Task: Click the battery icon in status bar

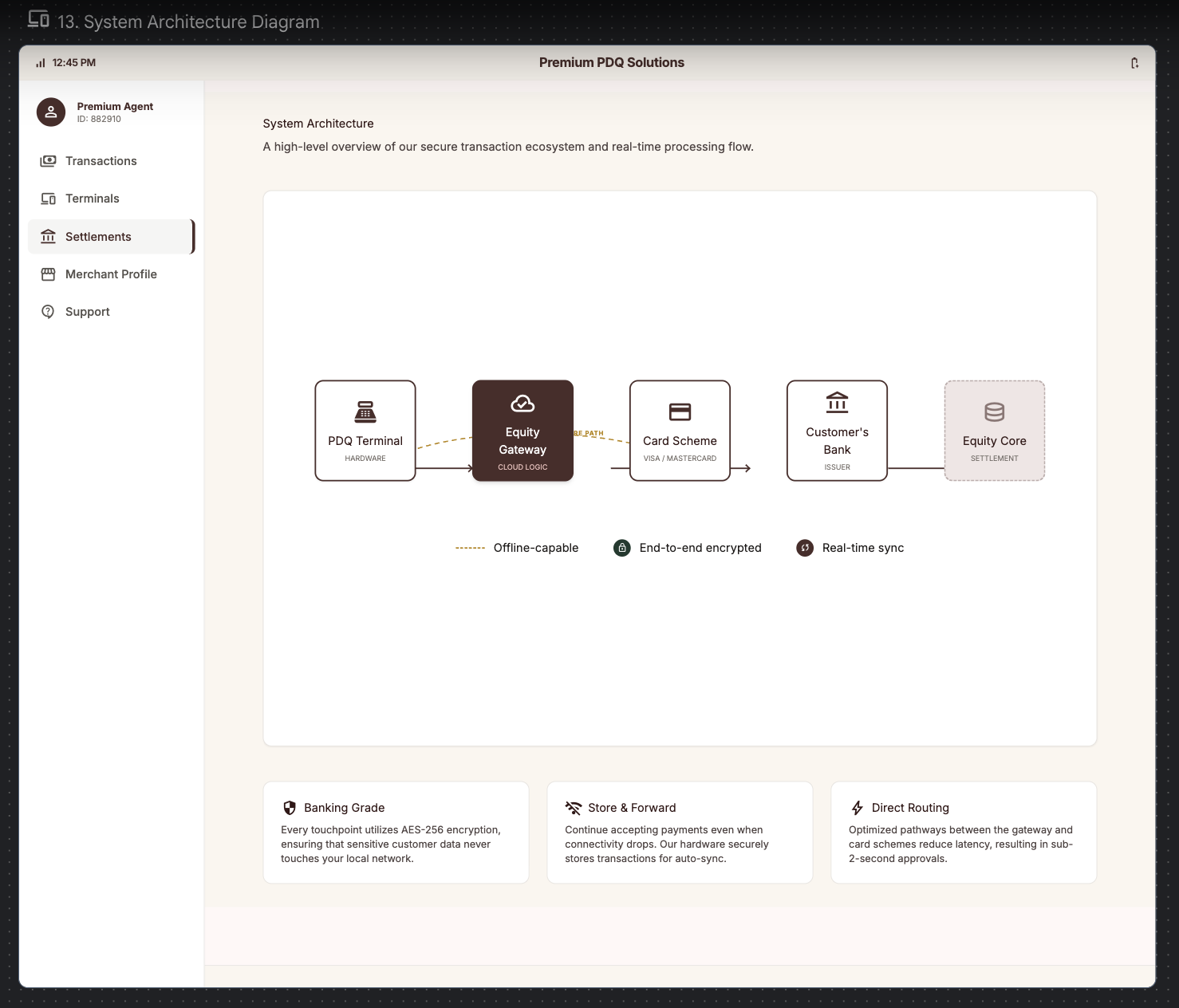Action: (1134, 63)
